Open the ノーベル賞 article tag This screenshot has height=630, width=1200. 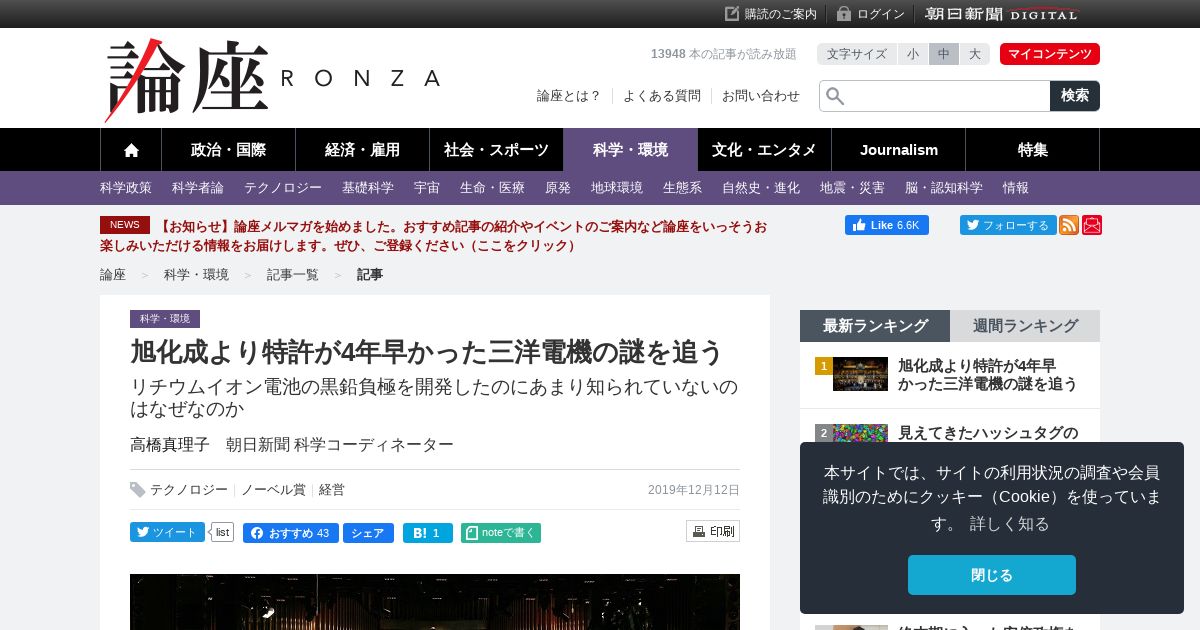pyautogui.click(x=273, y=490)
